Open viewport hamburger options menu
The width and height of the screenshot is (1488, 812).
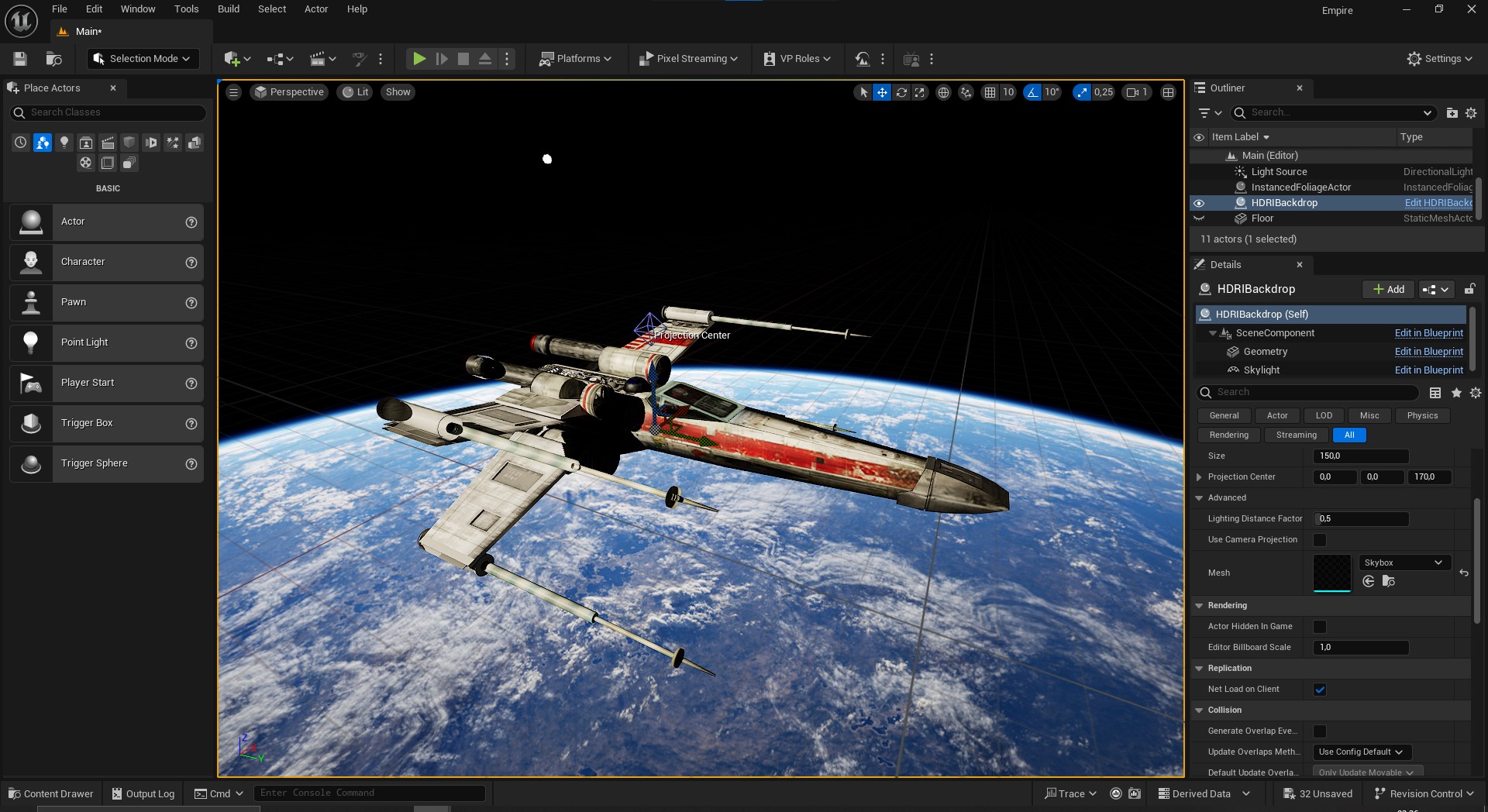233,92
